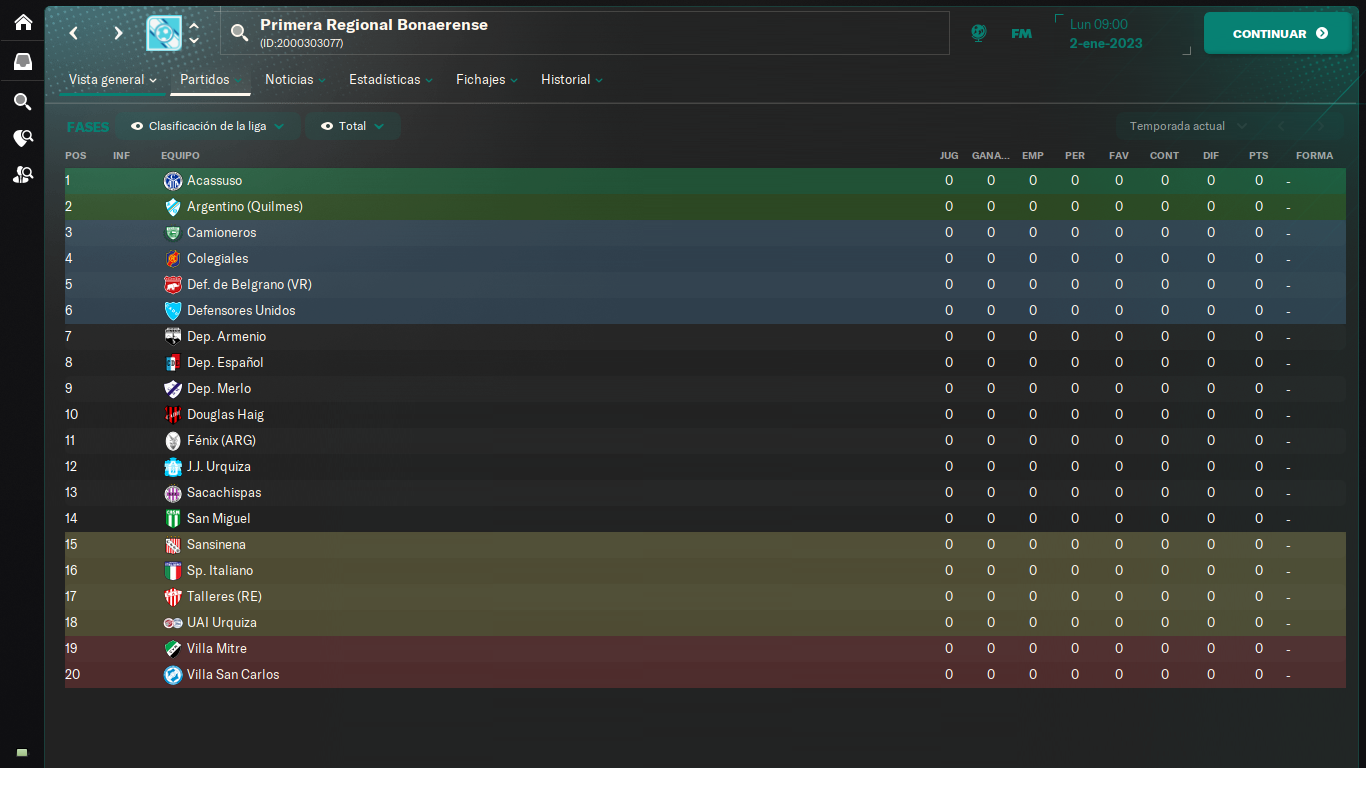1366x807 pixels.
Task: Toggle the Total view filter
Action: click(x=353, y=126)
